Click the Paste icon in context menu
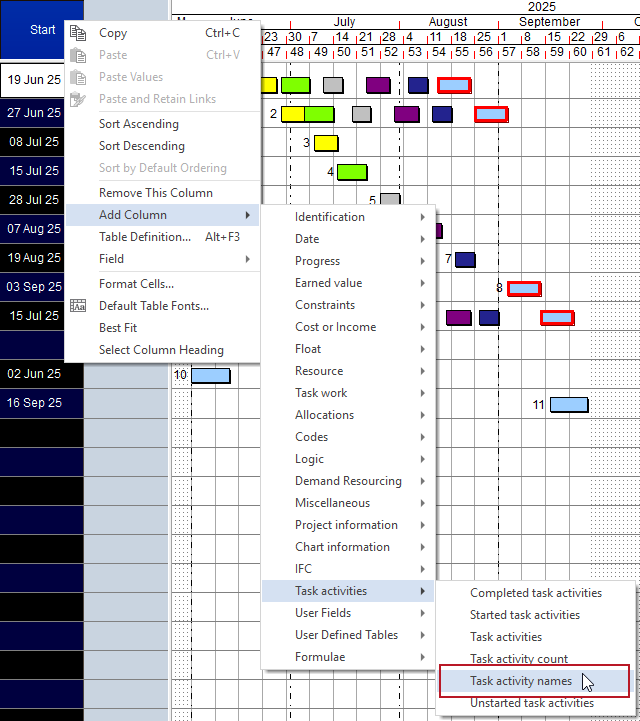 [78, 55]
